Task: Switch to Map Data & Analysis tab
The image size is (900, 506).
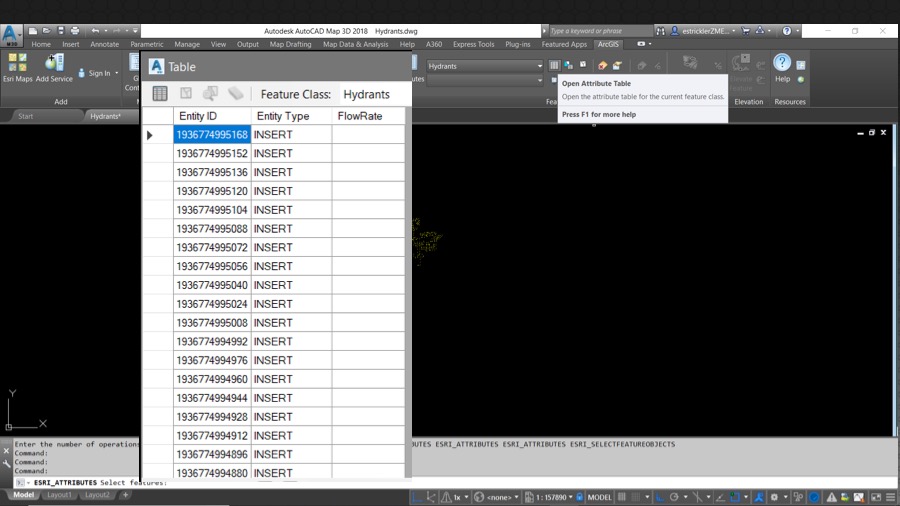Action: [x=355, y=44]
